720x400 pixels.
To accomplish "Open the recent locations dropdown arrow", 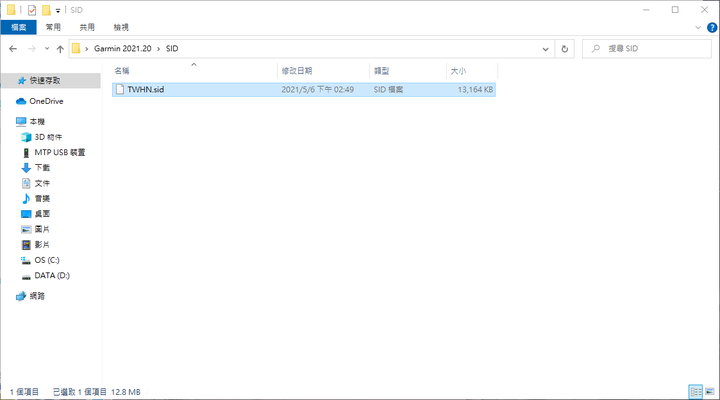I will click(47, 49).
